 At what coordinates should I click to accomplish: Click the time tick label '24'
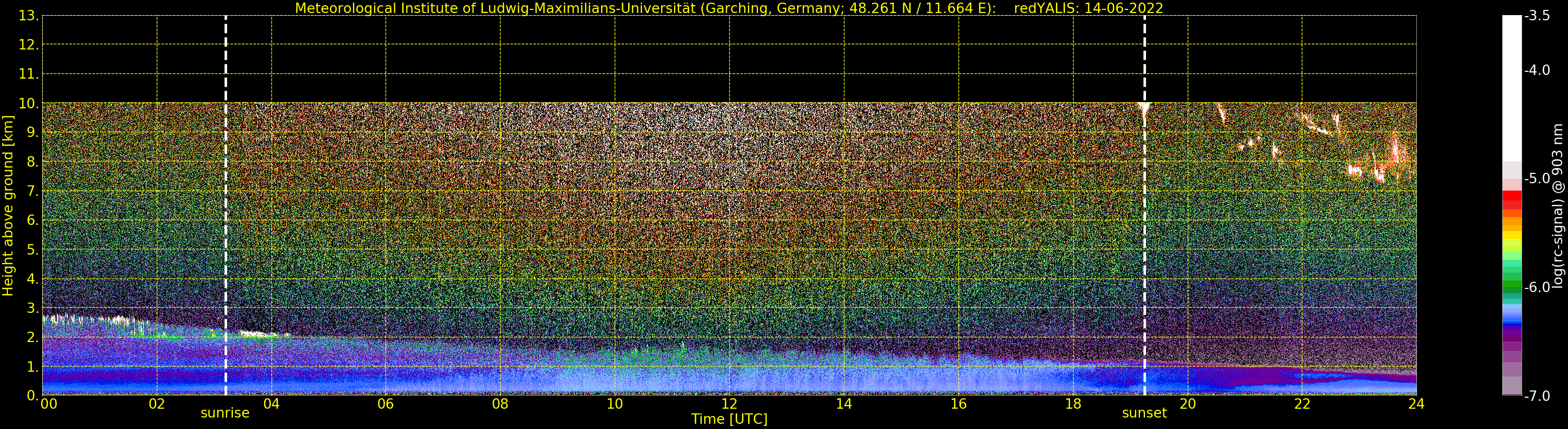[x=1416, y=404]
